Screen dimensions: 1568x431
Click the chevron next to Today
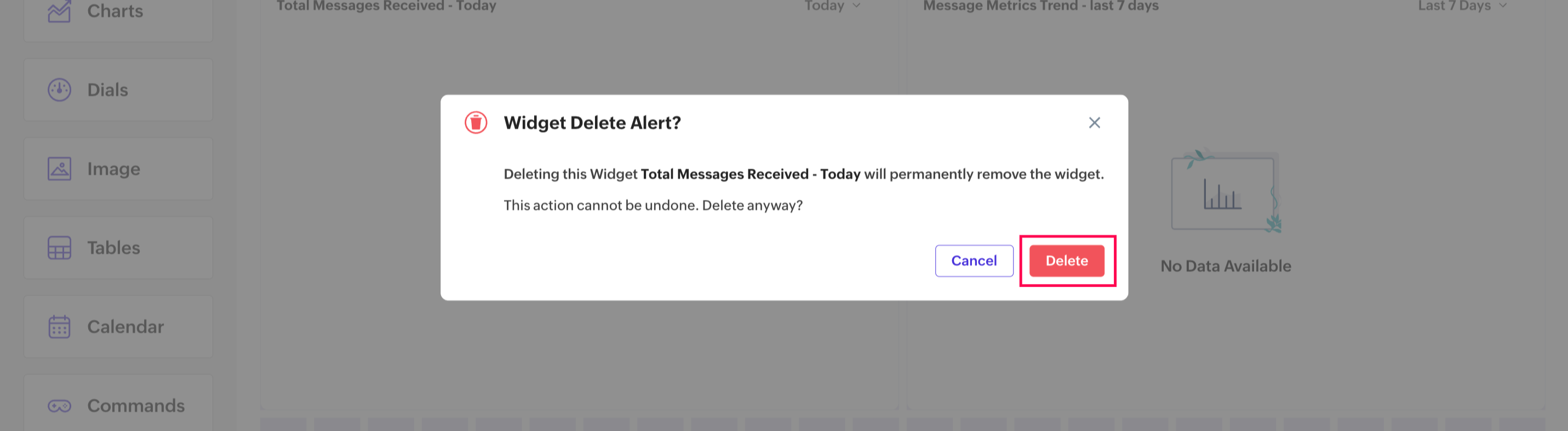(856, 6)
